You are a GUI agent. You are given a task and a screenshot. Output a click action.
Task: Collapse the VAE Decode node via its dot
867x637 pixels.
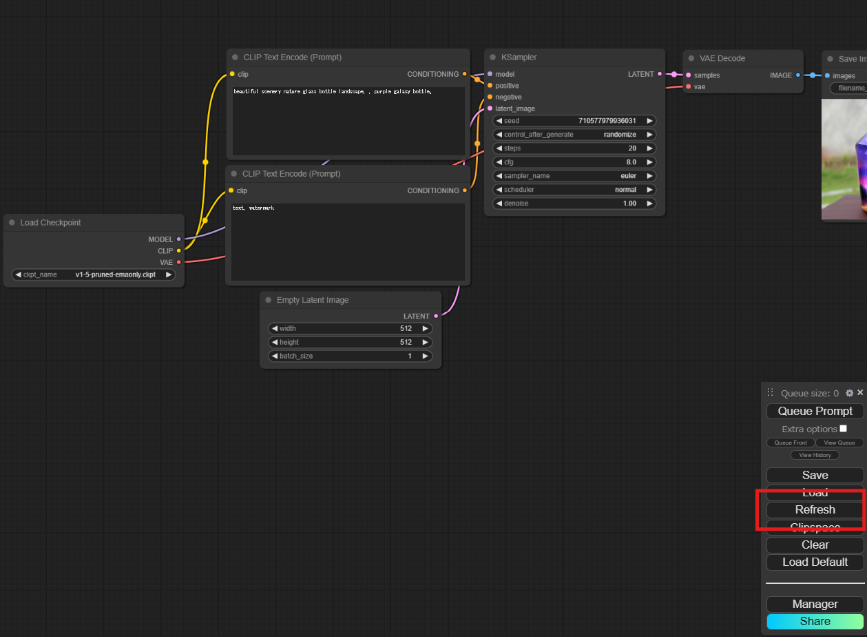[691, 58]
